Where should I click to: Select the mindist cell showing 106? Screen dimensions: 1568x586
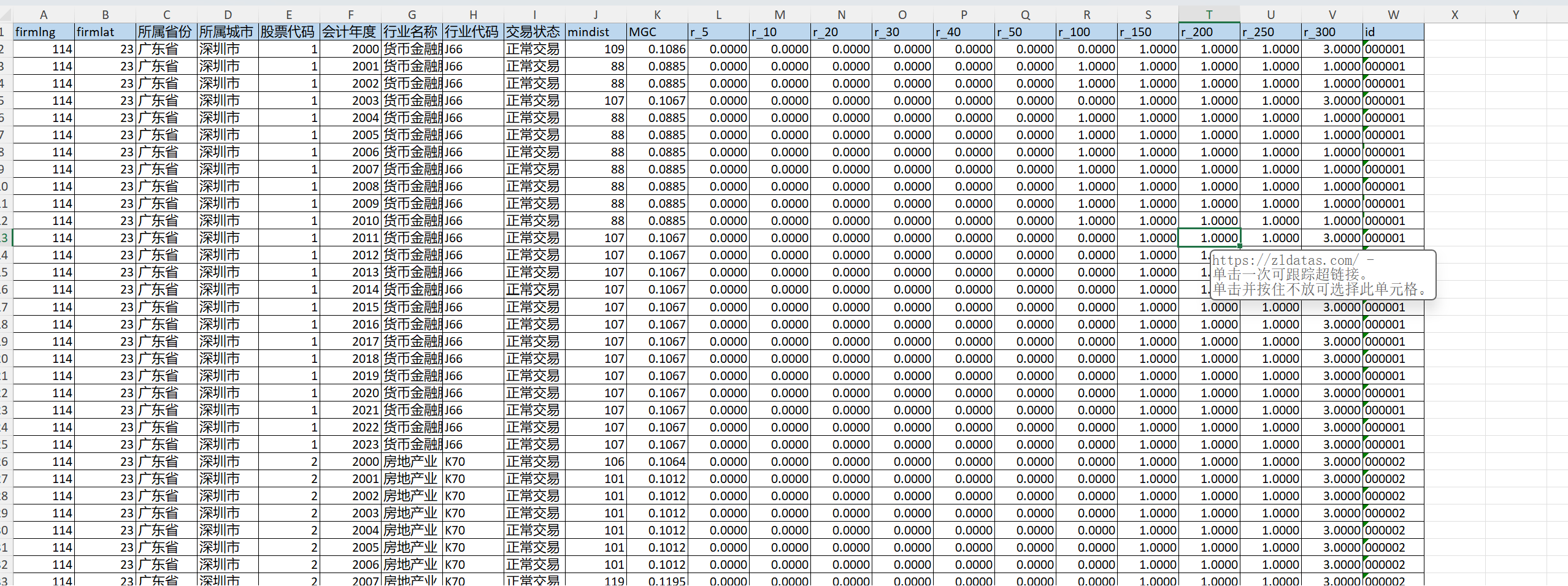click(x=596, y=462)
